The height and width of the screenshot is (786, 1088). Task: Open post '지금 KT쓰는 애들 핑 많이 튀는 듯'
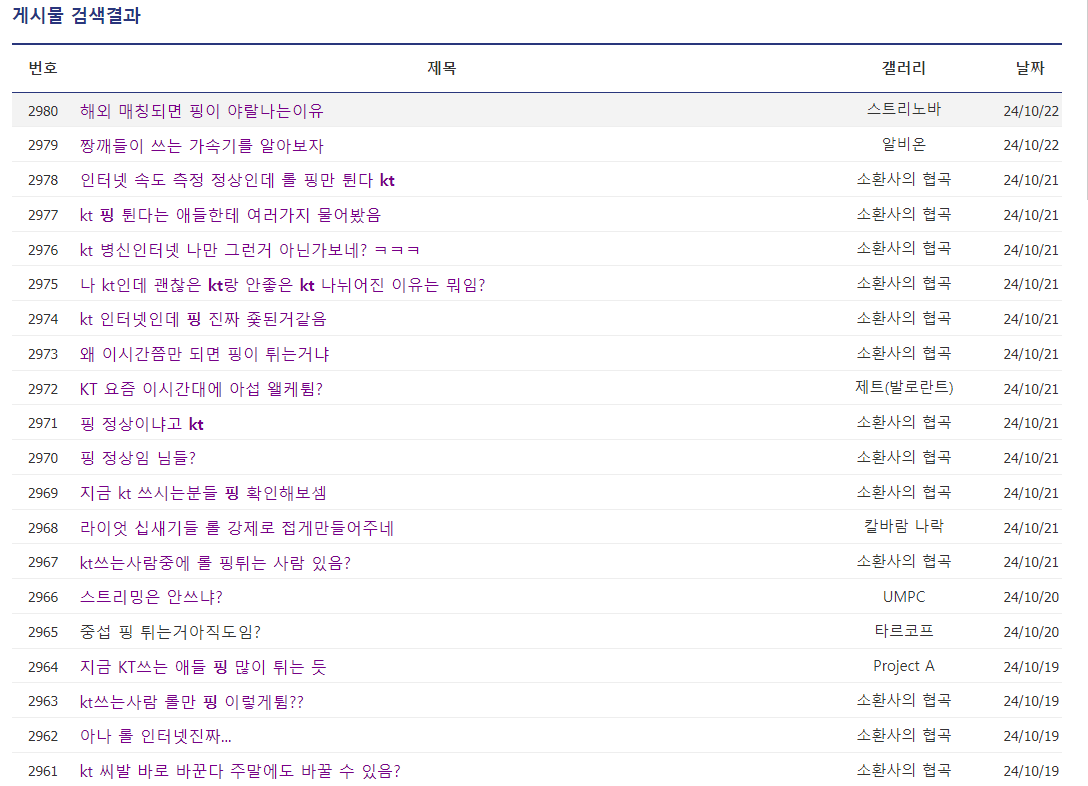(203, 667)
